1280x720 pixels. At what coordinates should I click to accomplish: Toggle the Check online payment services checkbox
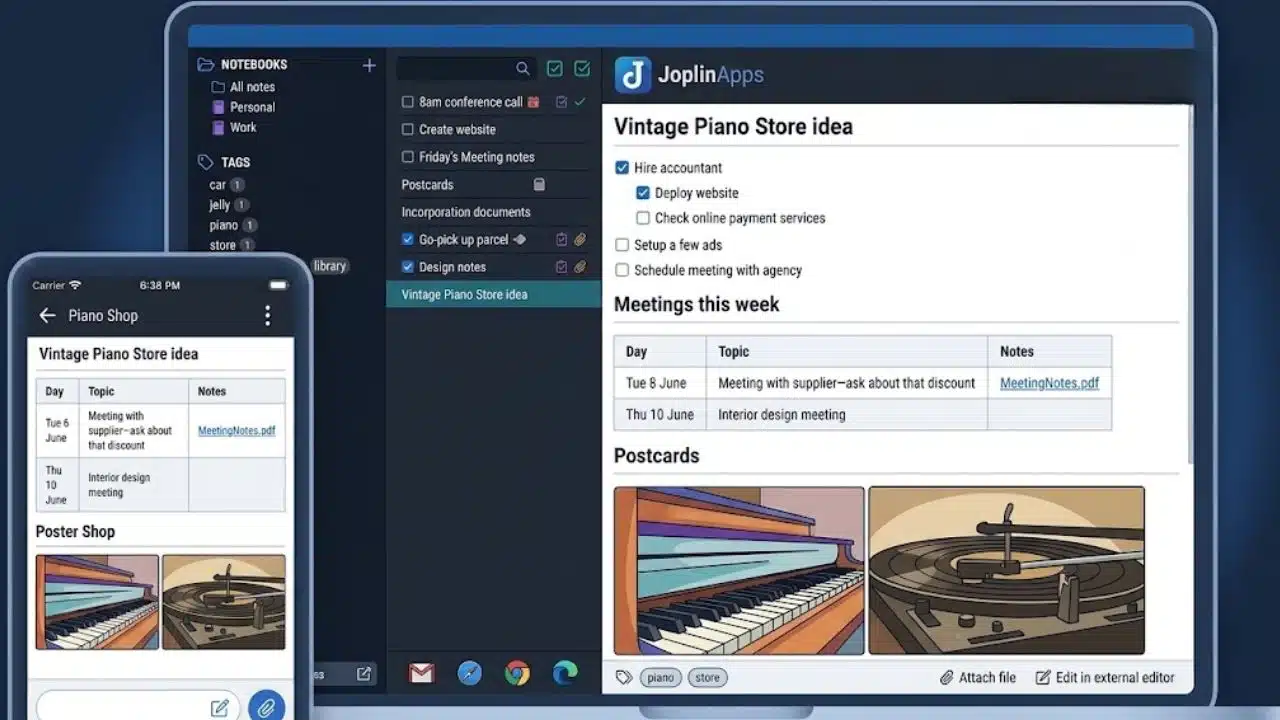643,218
